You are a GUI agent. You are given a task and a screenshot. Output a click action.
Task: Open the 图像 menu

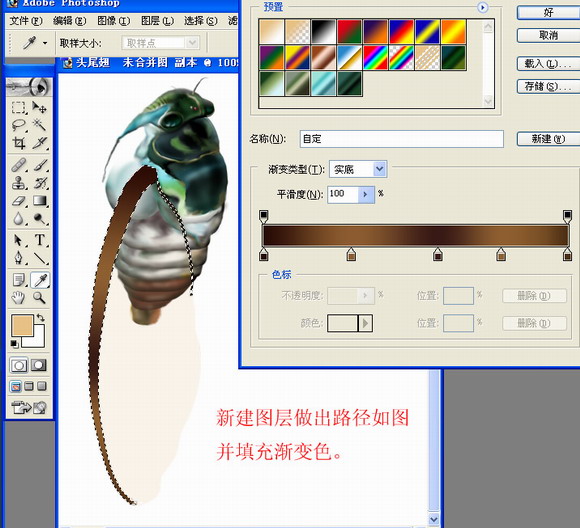[x=114, y=21]
